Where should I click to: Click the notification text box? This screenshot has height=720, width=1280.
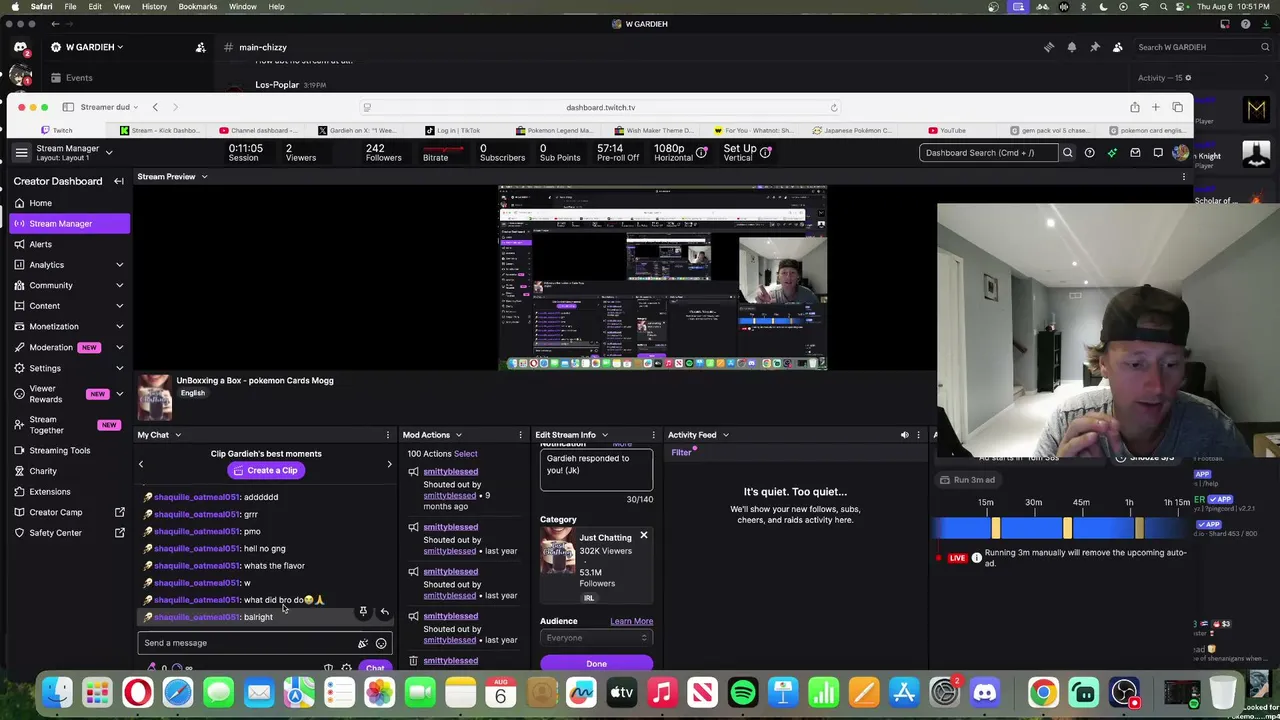(596, 470)
